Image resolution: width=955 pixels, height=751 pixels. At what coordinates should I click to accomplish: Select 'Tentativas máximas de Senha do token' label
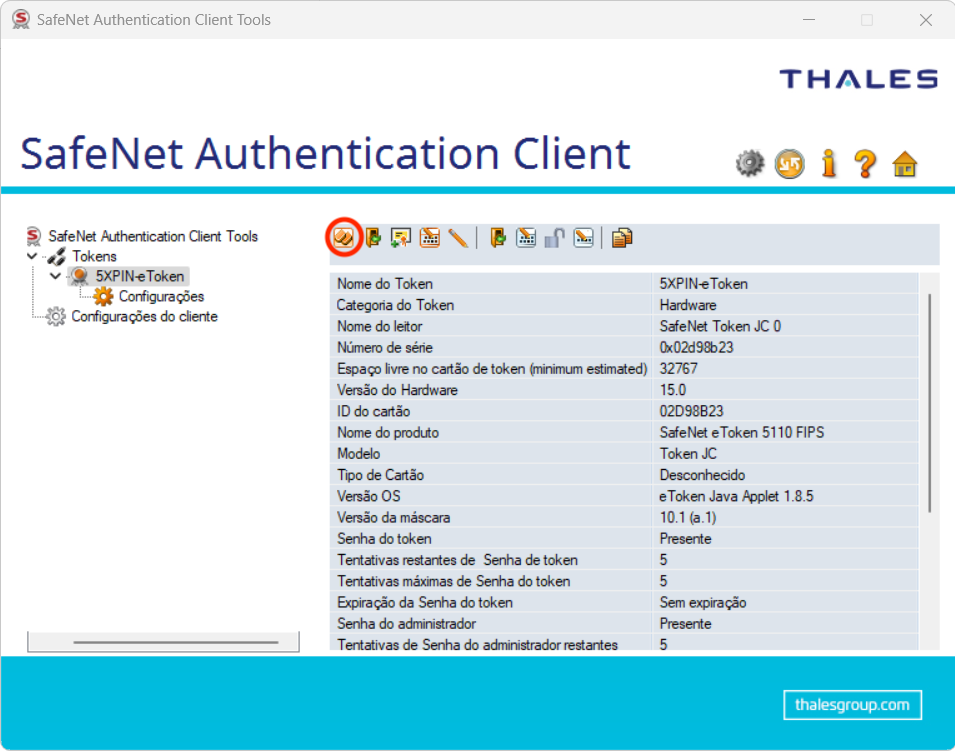[454, 582]
